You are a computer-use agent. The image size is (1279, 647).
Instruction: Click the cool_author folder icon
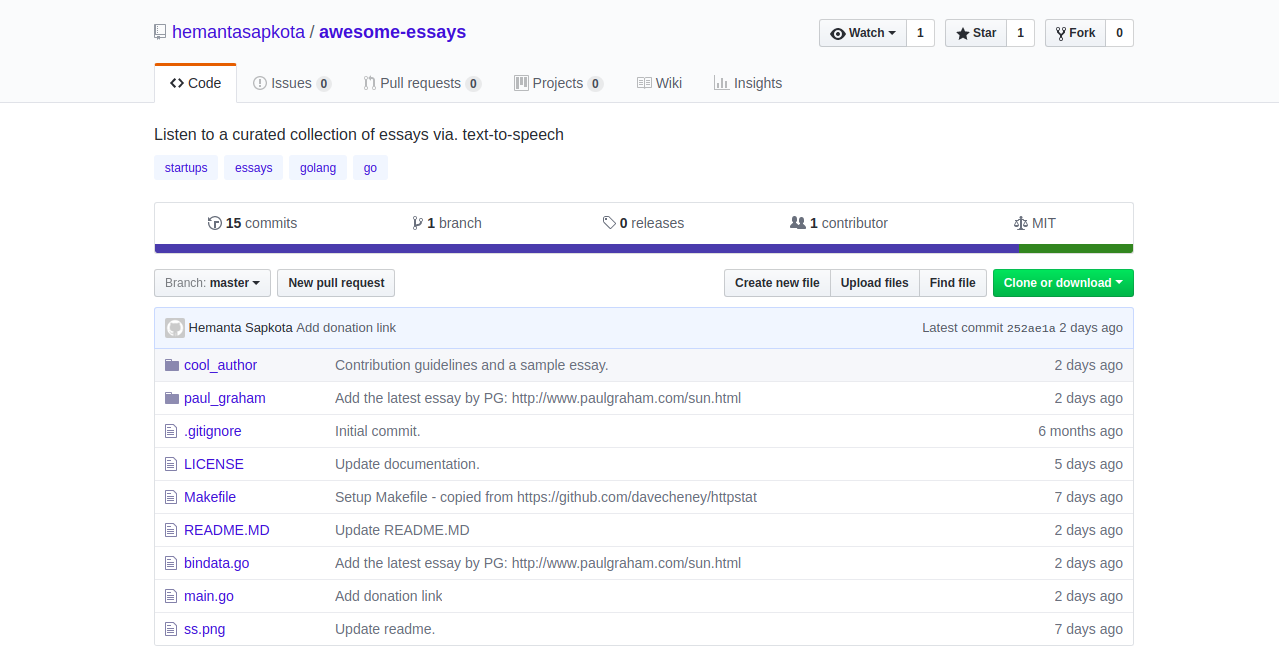pyautogui.click(x=171, y=365)
